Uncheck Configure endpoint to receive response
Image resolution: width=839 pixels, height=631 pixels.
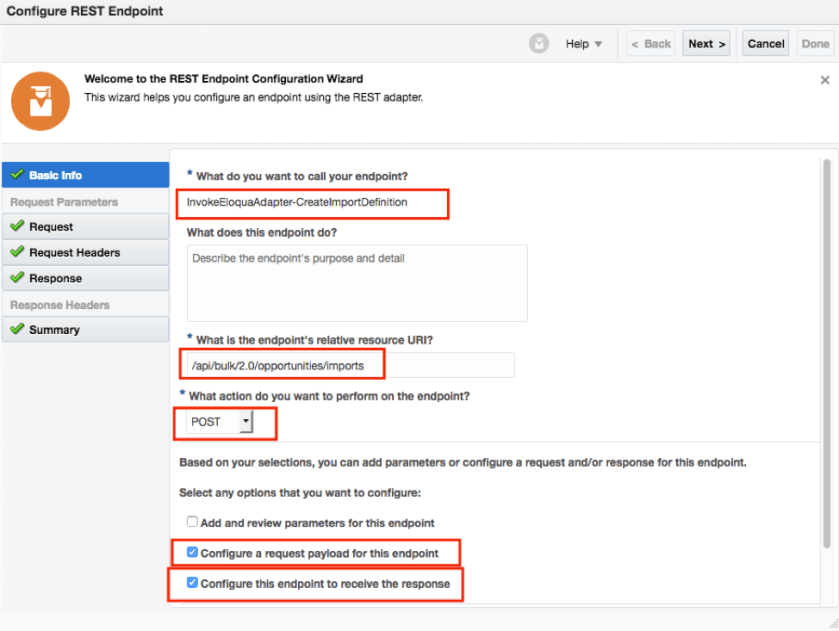pyautogui.click(x=192, y=583)
